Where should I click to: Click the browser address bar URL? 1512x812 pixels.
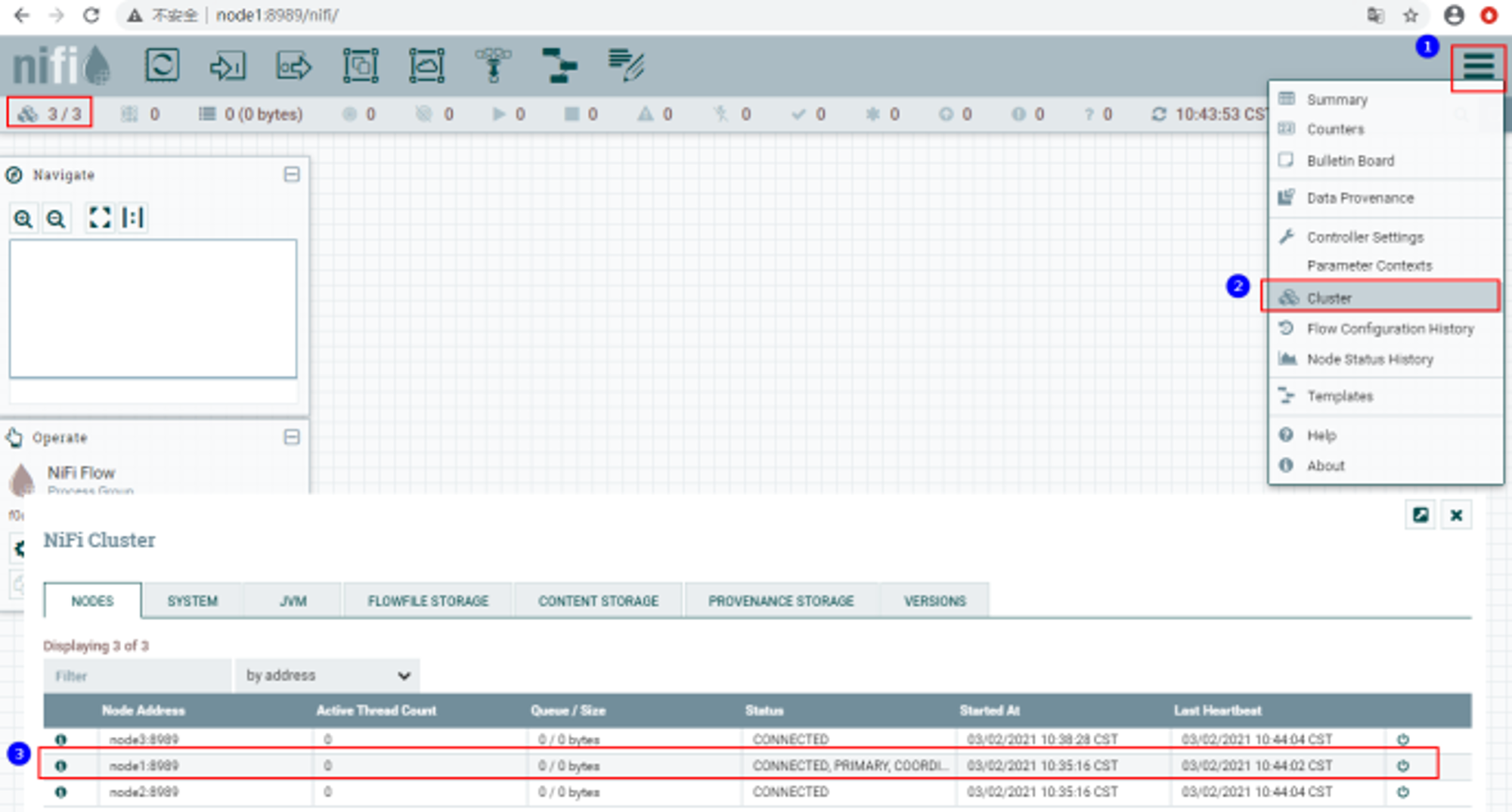pyautogui.click(x=277, y=15)
